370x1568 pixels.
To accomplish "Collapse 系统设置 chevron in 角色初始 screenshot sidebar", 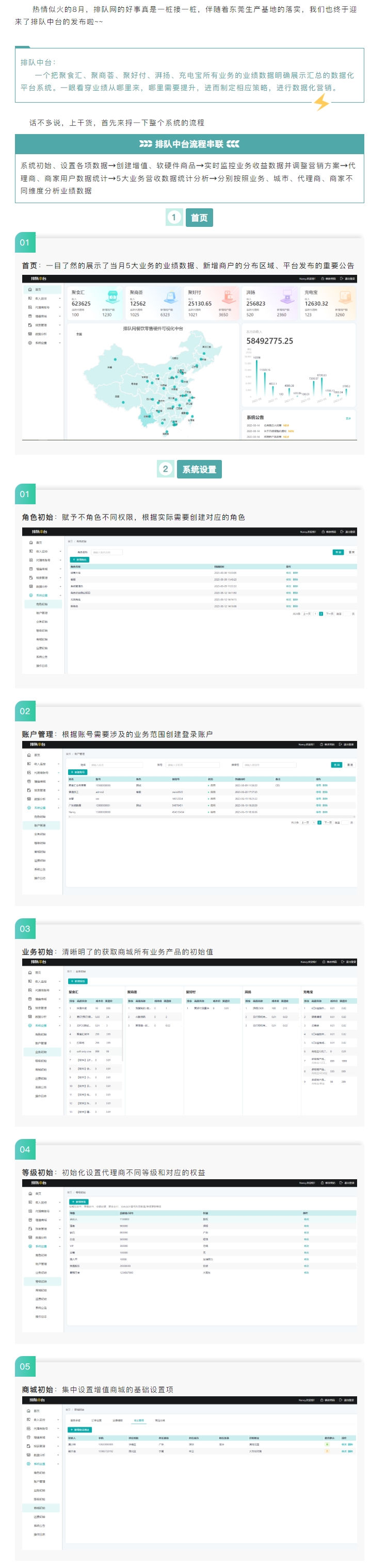I will click(x=60, y=596).
